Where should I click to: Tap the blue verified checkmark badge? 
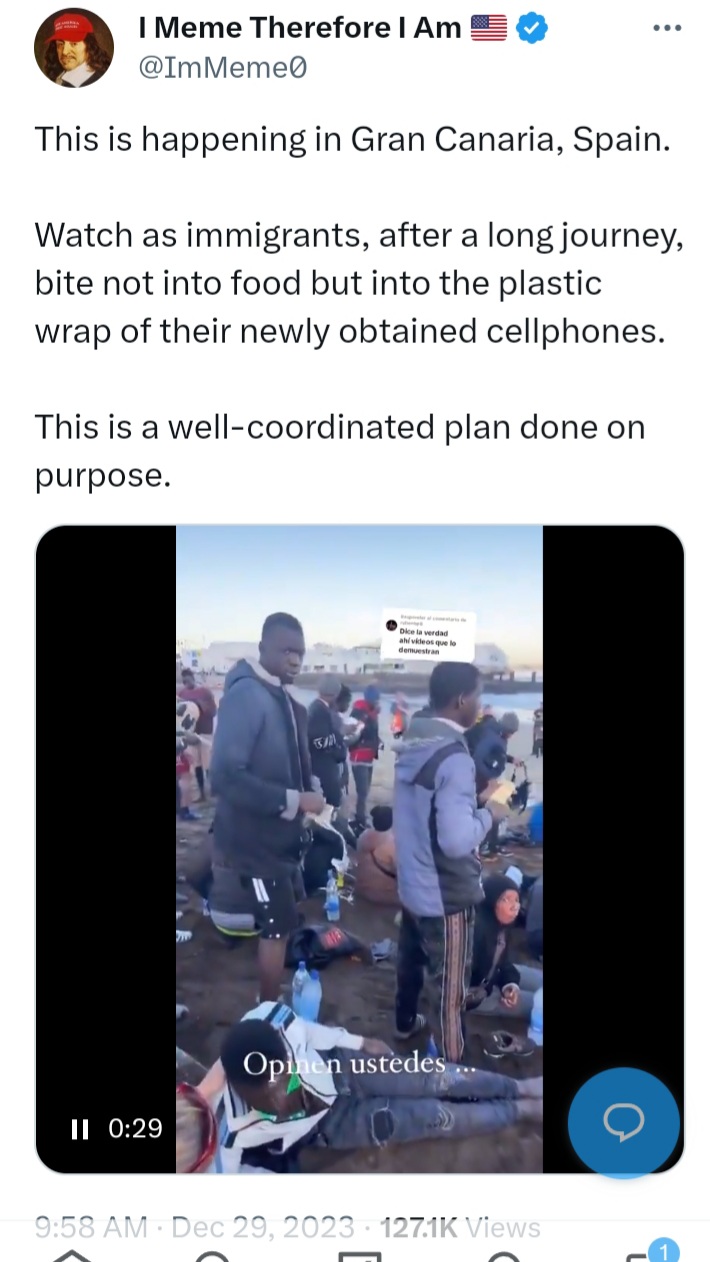click(531, 29)
